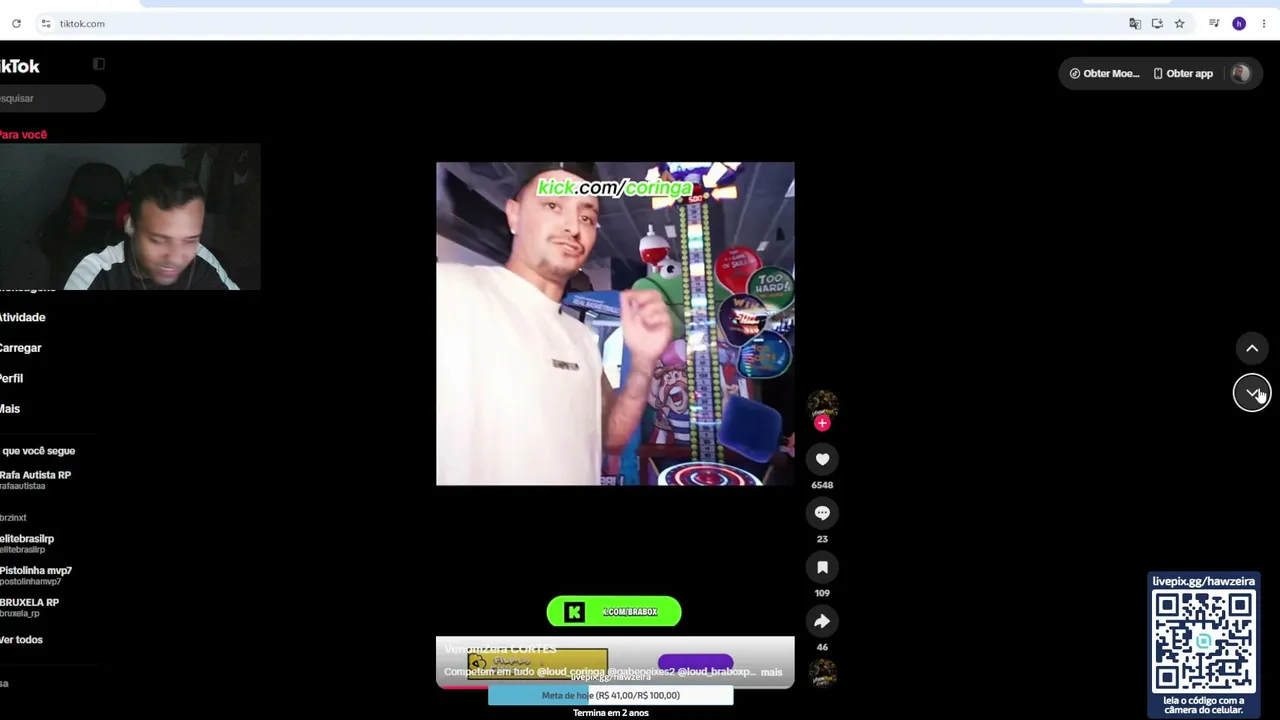This screenshot has width=1280, height=720.
Task: Click Ver todos under followed accounts
Action: [21, 639]
